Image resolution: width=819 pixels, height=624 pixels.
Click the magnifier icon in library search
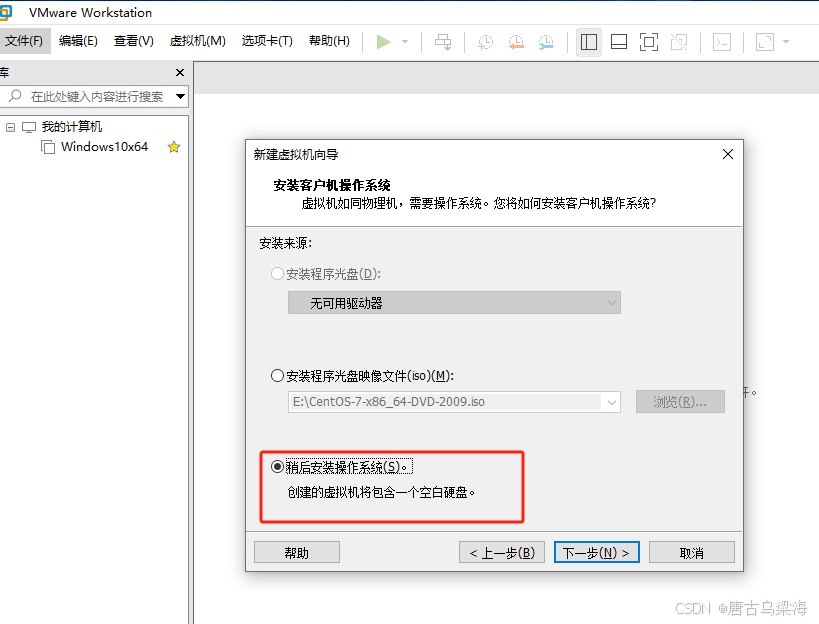(15, 96)
